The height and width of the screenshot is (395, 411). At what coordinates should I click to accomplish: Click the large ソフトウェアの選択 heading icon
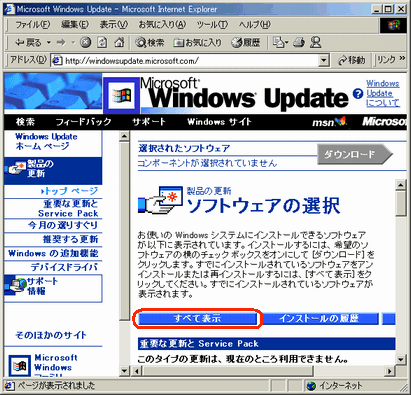pyautogui.click(x=160, y=200)
